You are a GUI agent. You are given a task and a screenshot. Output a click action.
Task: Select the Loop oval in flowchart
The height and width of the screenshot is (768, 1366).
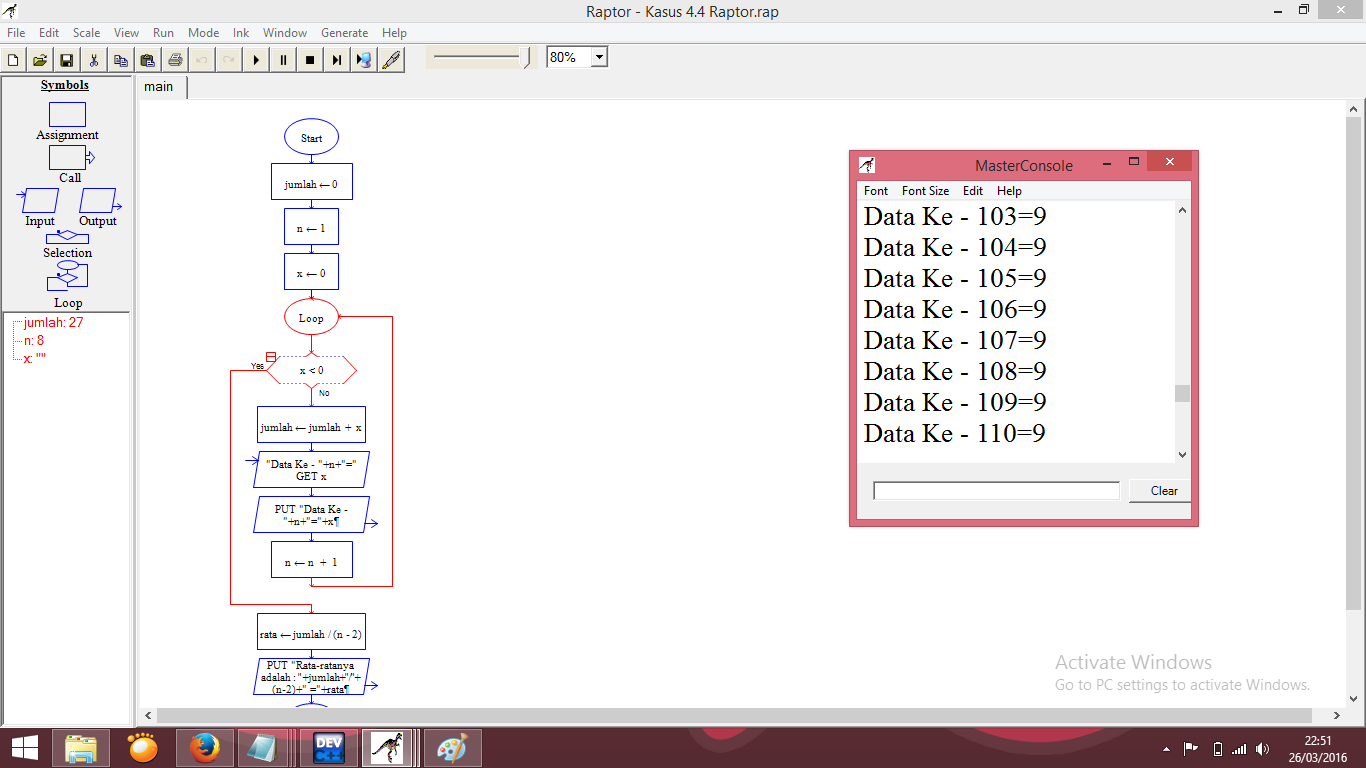pos(311,318)
